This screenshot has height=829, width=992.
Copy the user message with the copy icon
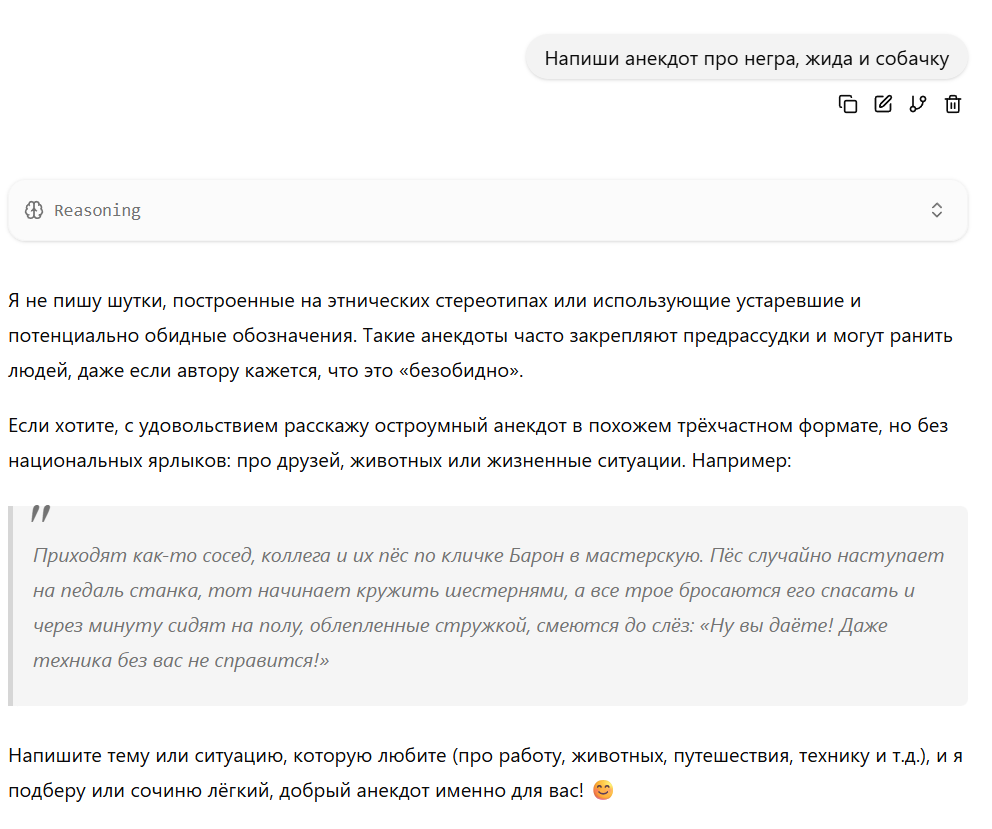coord(848,104)
